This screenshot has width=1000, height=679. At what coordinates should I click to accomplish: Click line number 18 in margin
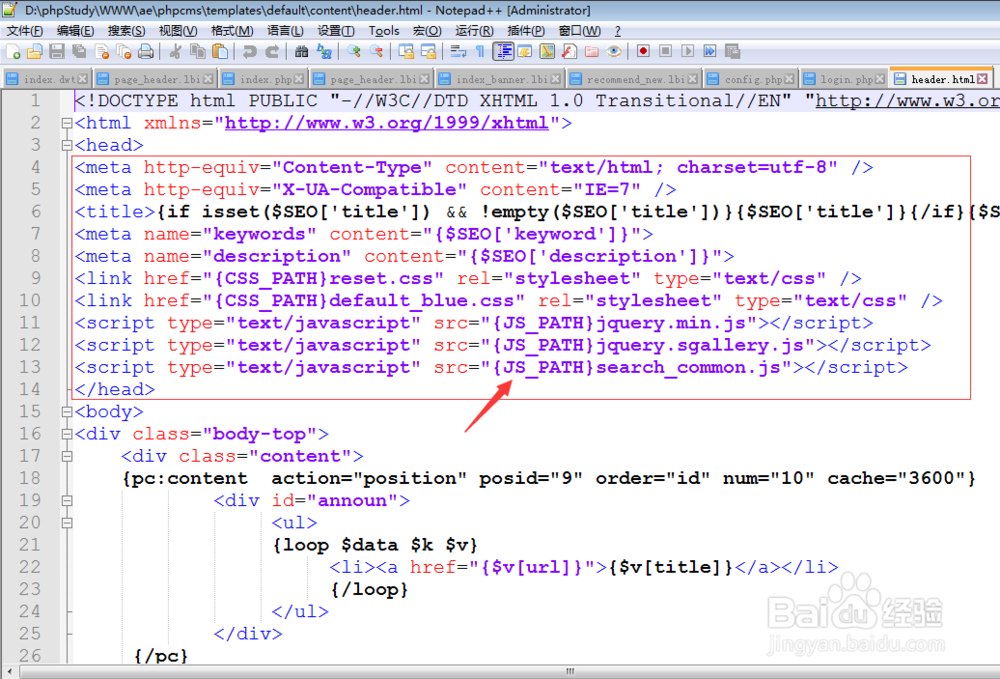(x=29, y=478)
